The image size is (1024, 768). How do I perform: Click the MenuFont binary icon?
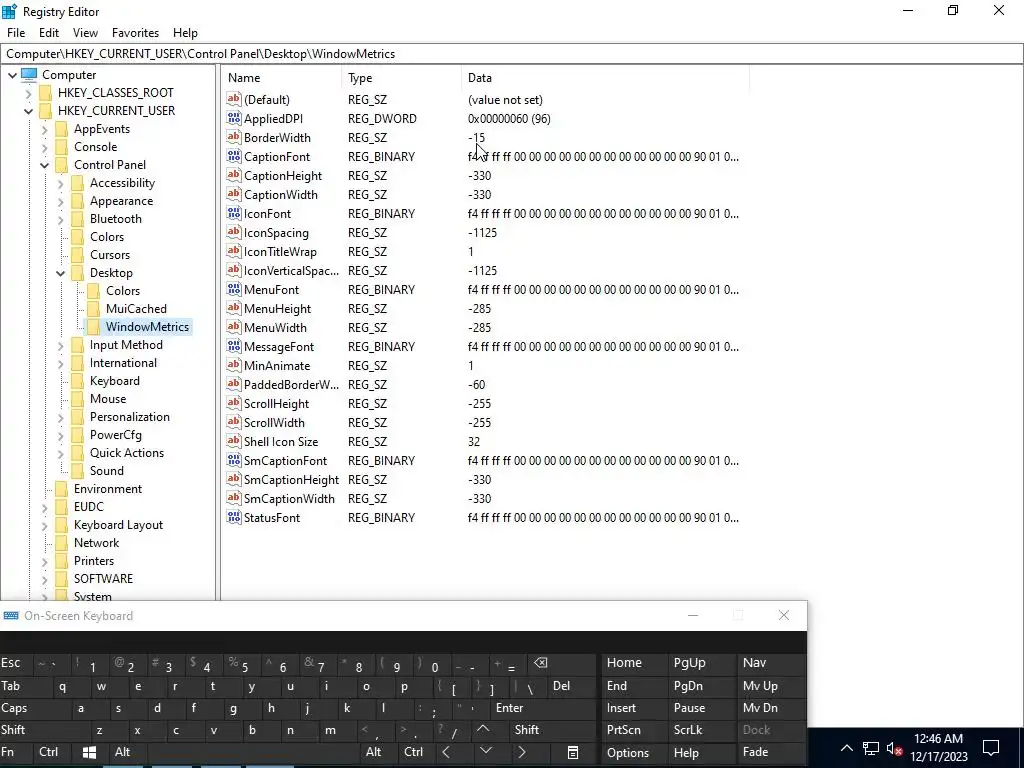(234, 289)
